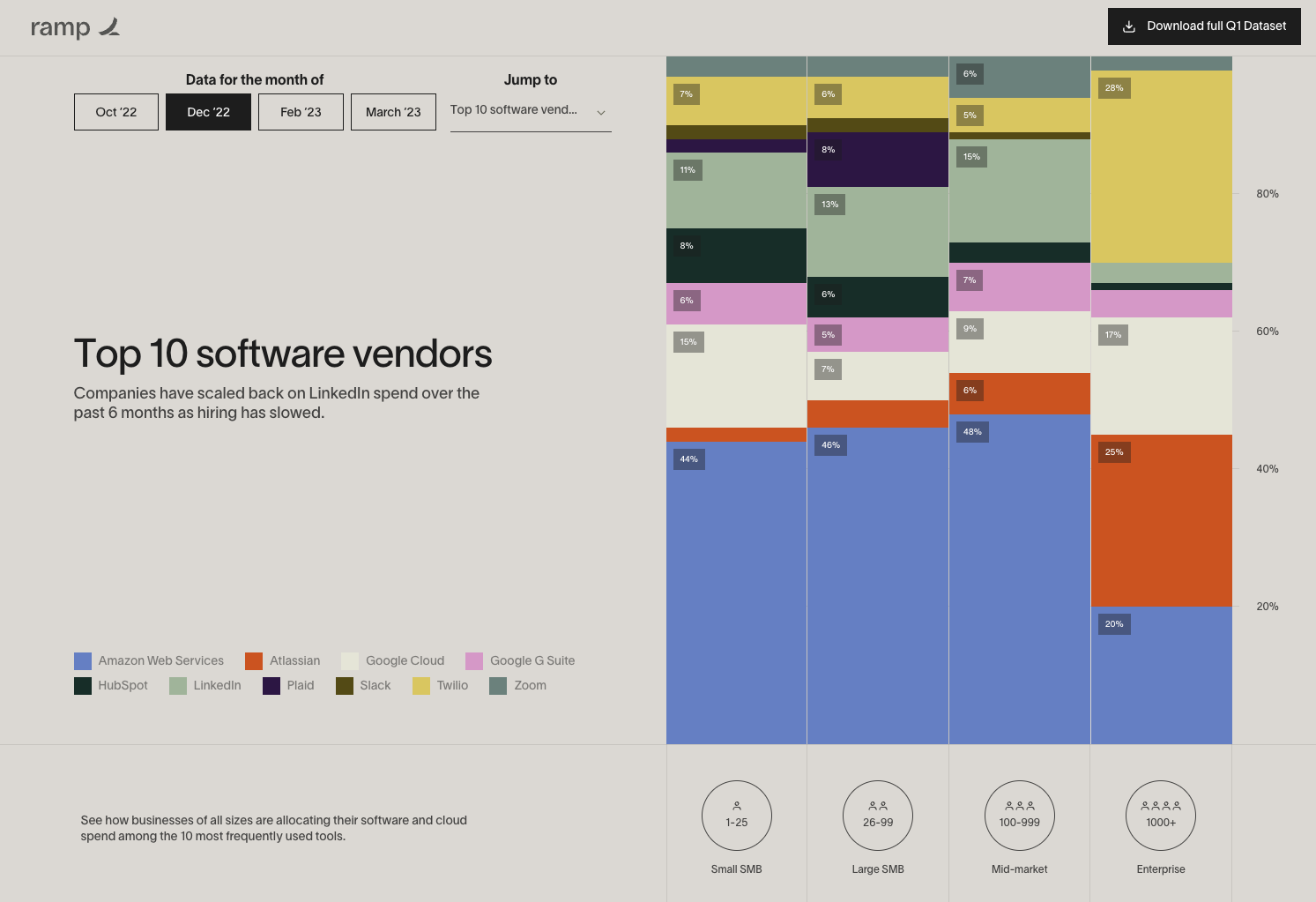This screenshot has width=1316, height=902.
Task: Click the 8% Plaid label in Large SMB
Action: click(829, 150)
